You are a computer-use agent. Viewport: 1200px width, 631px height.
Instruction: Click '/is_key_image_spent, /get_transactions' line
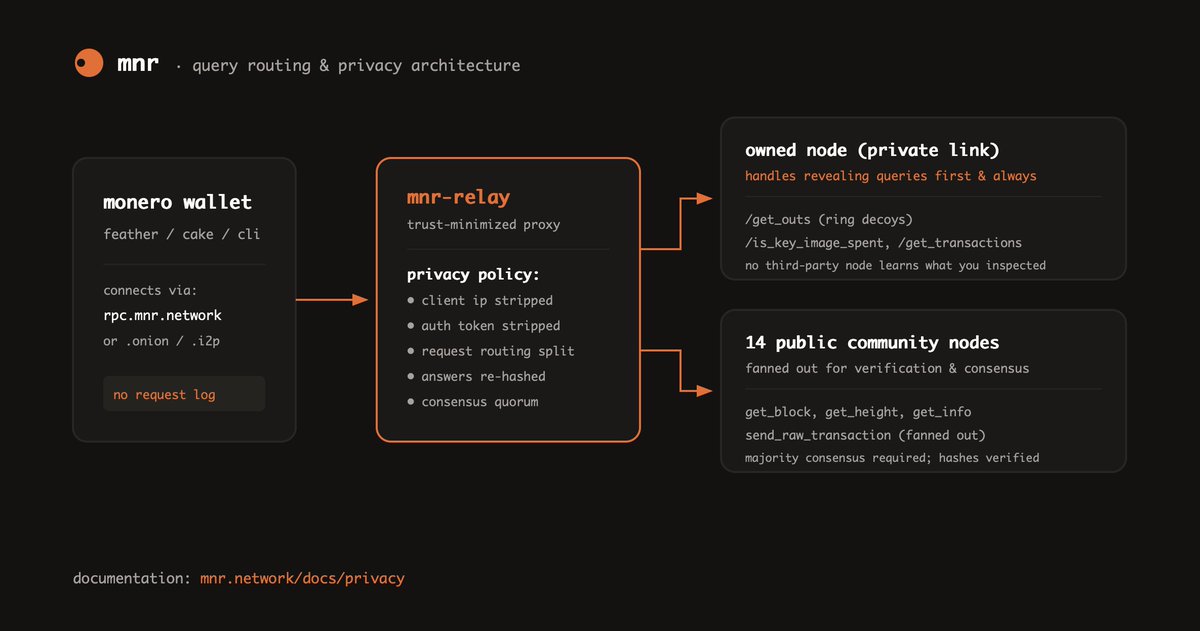(884, 243)
